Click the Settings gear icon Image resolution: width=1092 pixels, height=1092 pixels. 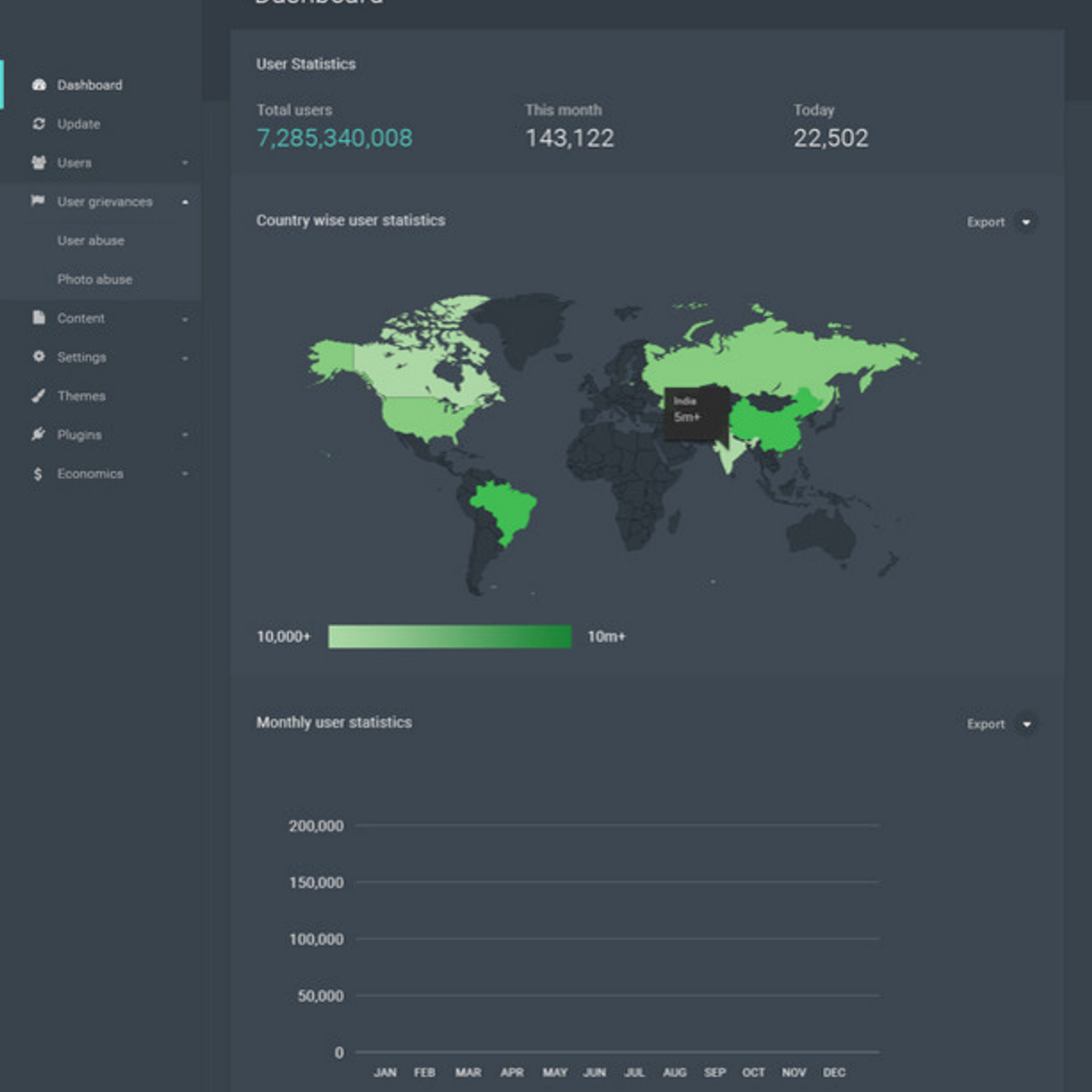[39, 356]
